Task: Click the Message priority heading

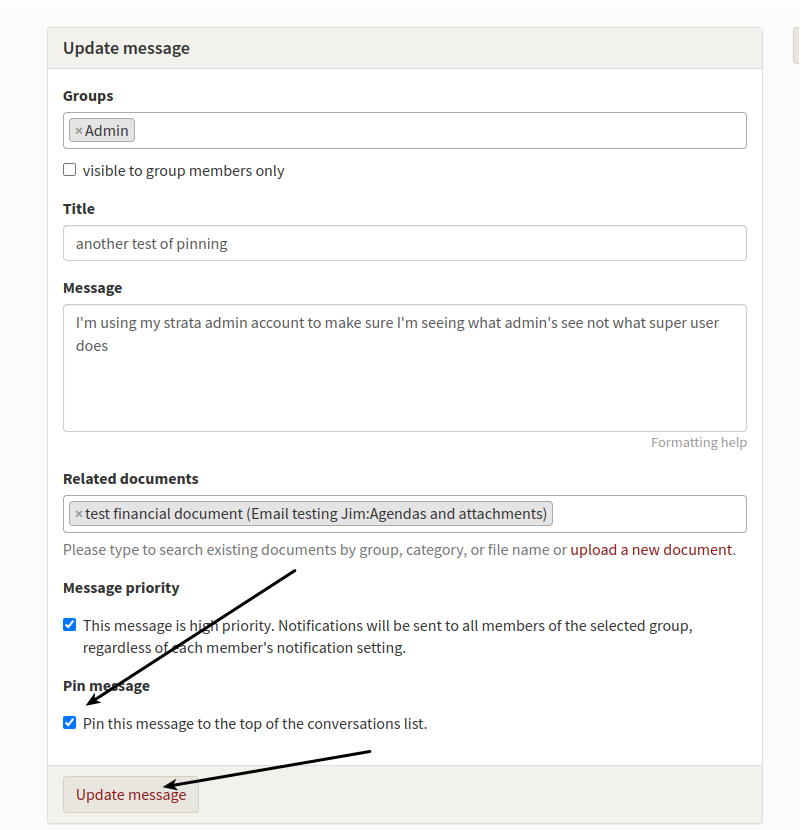Action: [x=121, y=588]
